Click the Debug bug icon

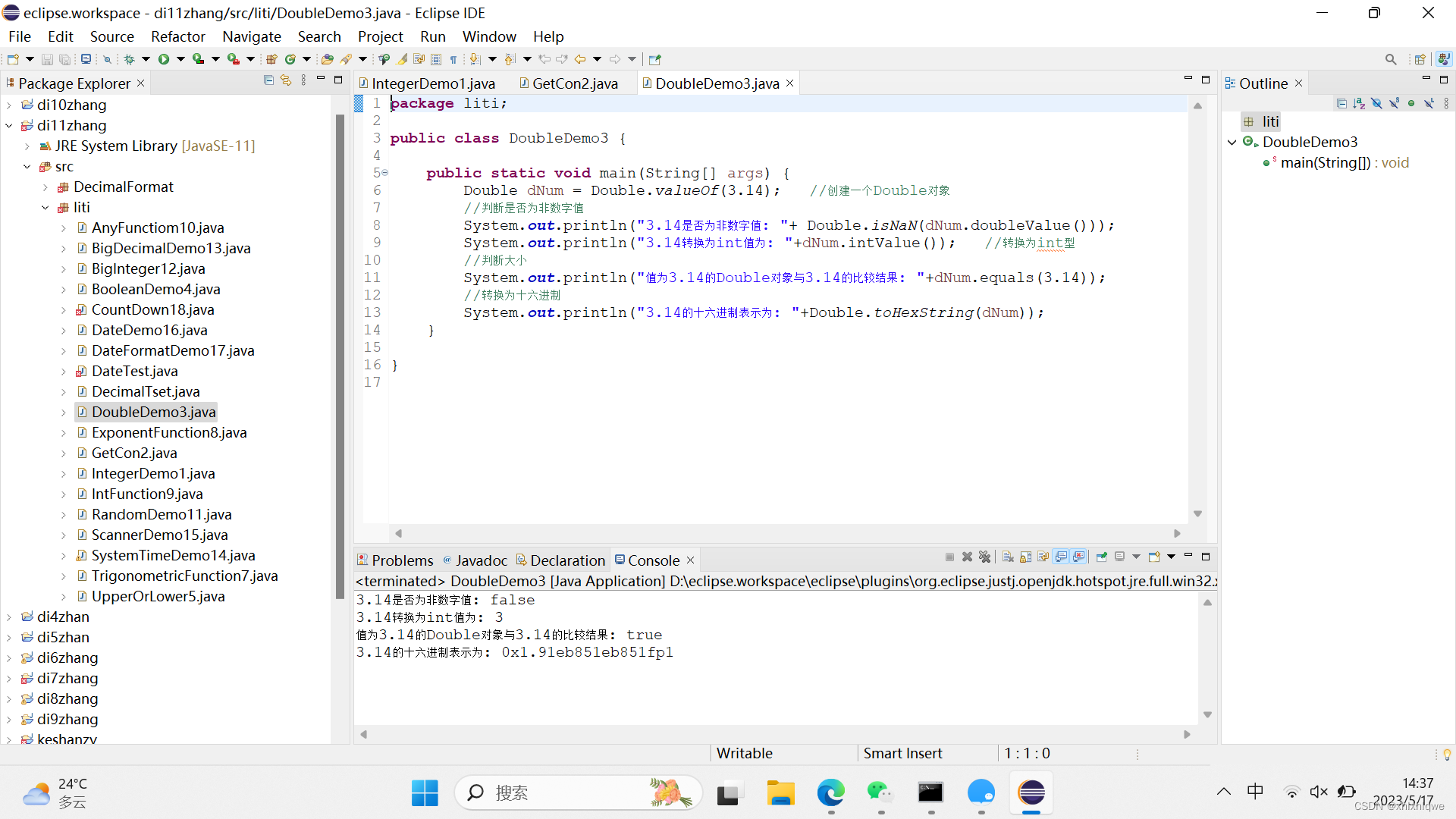[x=130, y=59]
